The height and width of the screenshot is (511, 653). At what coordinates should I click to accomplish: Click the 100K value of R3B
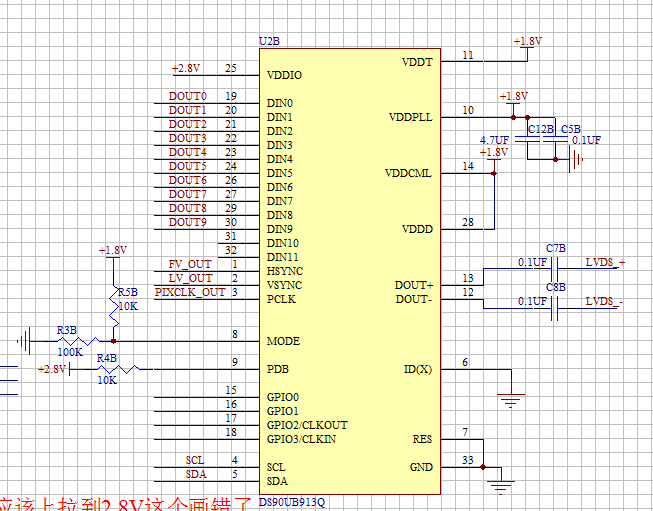tap(70, 352)
